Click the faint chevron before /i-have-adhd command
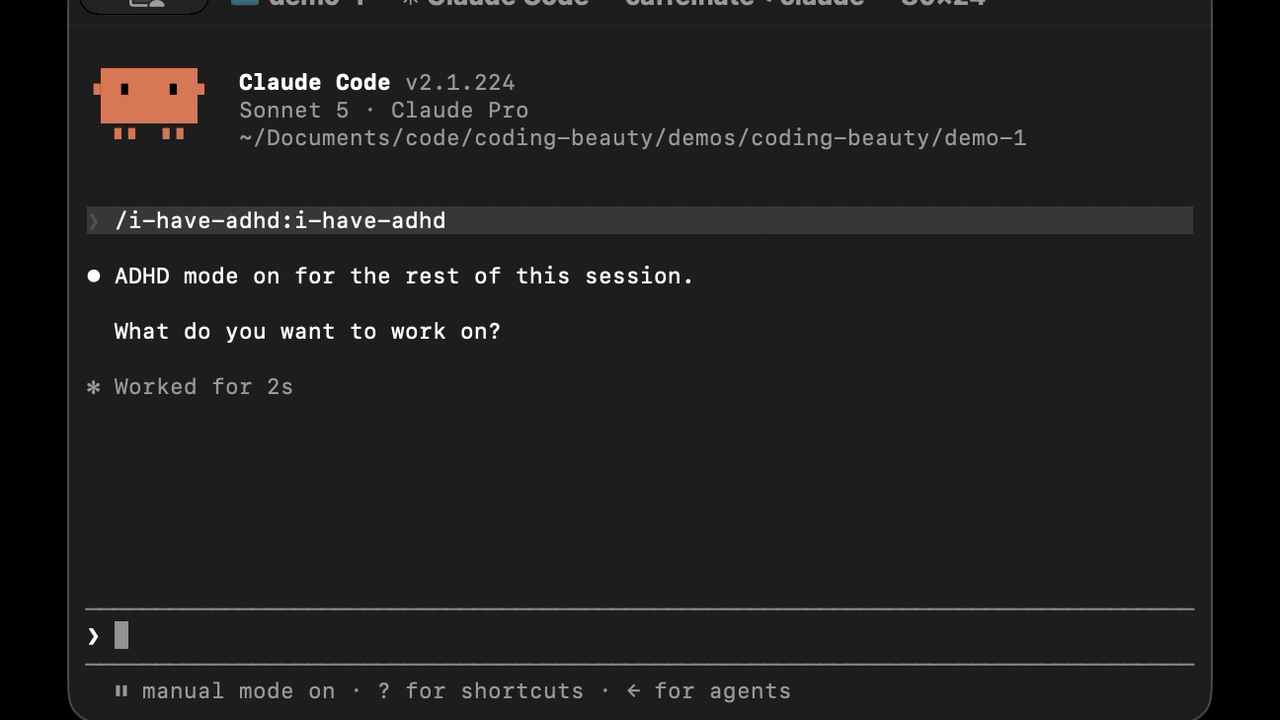Viewport: 1280px width, 720px height. tap(93, 221)
